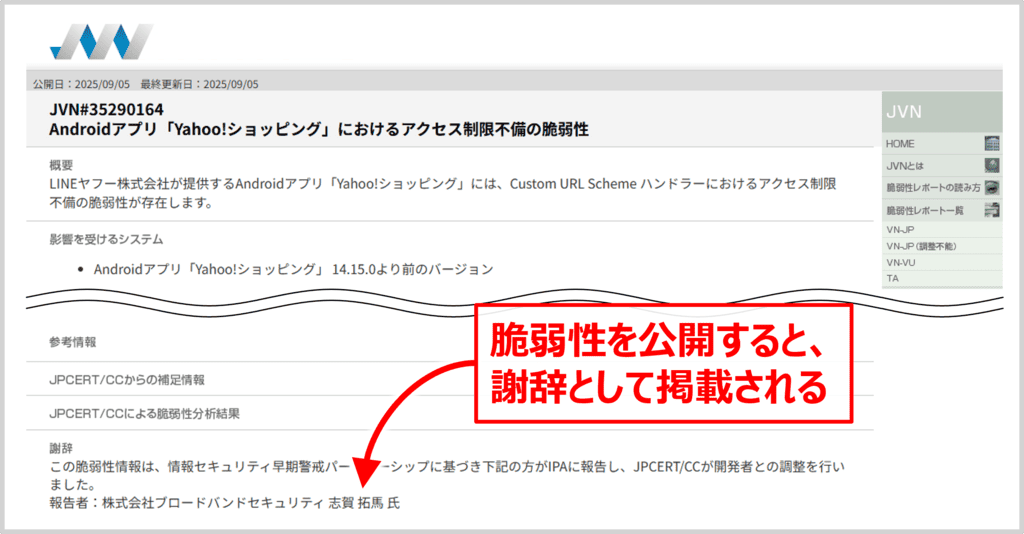Viewport: 1024px width, 534px height.
Task: Click the LINEヤフー株式会社 overview paragraph
Action: (x=443, y=193)
